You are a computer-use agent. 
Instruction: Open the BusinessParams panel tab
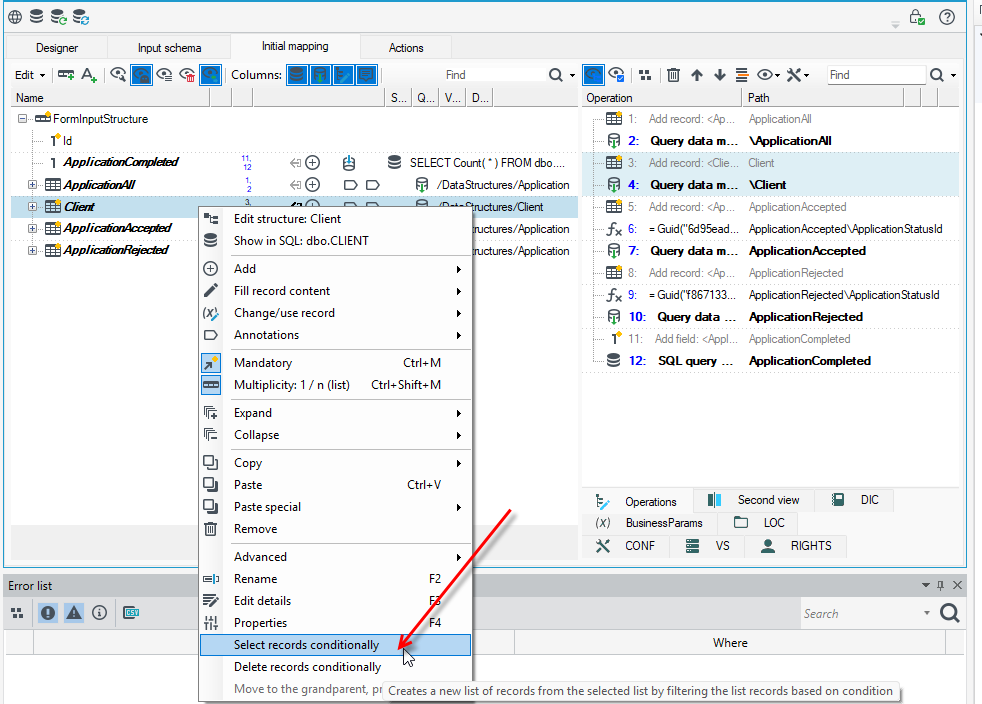(x=649, y=523)
